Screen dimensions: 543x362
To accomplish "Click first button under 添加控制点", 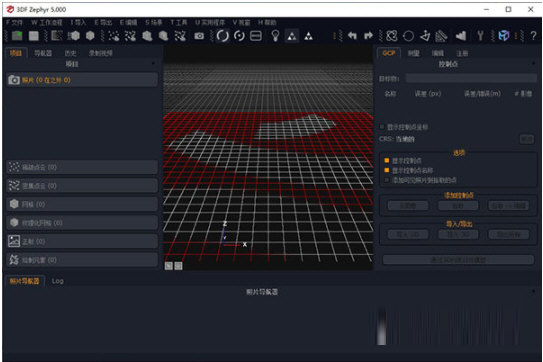I will point(408,205).
